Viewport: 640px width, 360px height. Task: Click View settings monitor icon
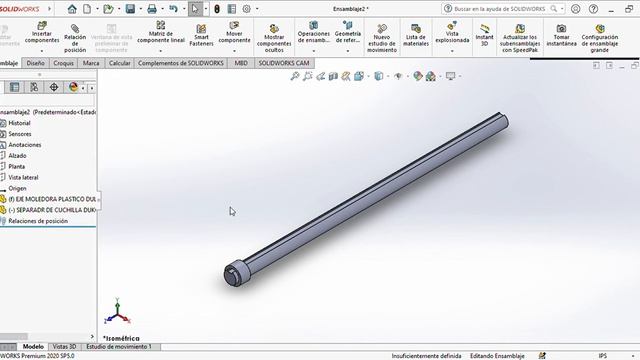coord(450,76)
